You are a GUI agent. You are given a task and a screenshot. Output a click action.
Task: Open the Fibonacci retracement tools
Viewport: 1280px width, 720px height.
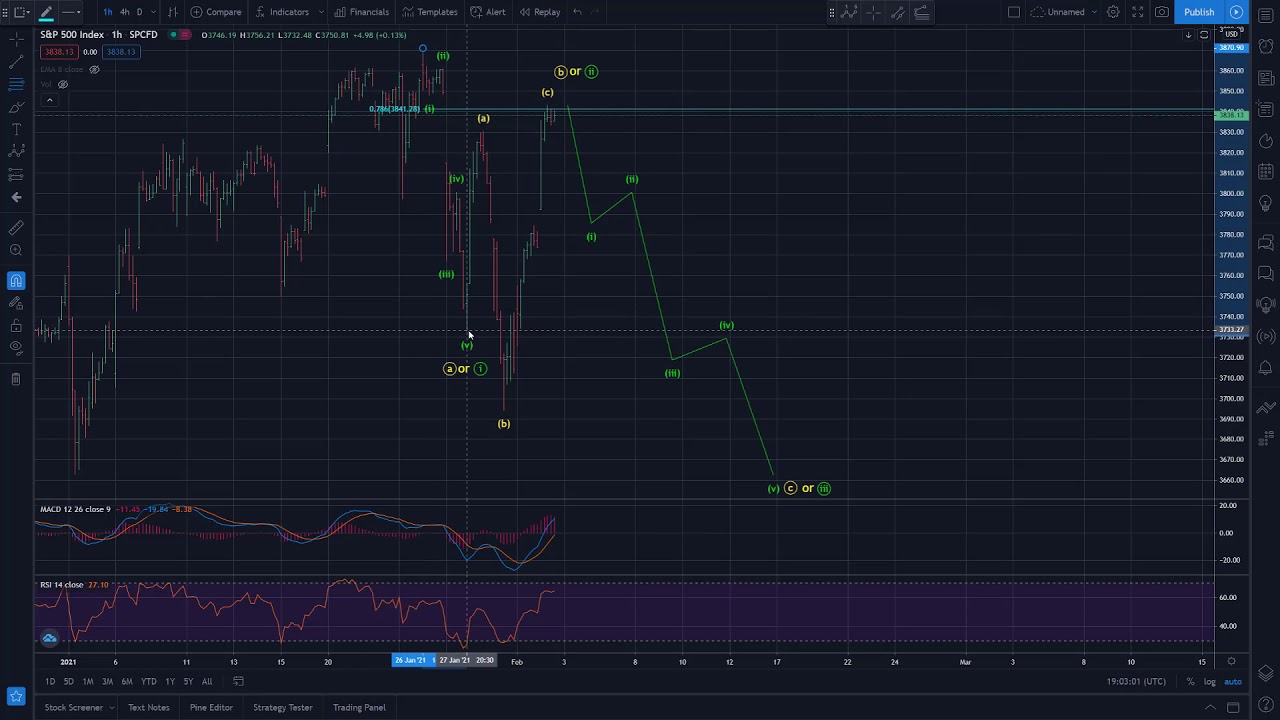(x=16, y=85)
